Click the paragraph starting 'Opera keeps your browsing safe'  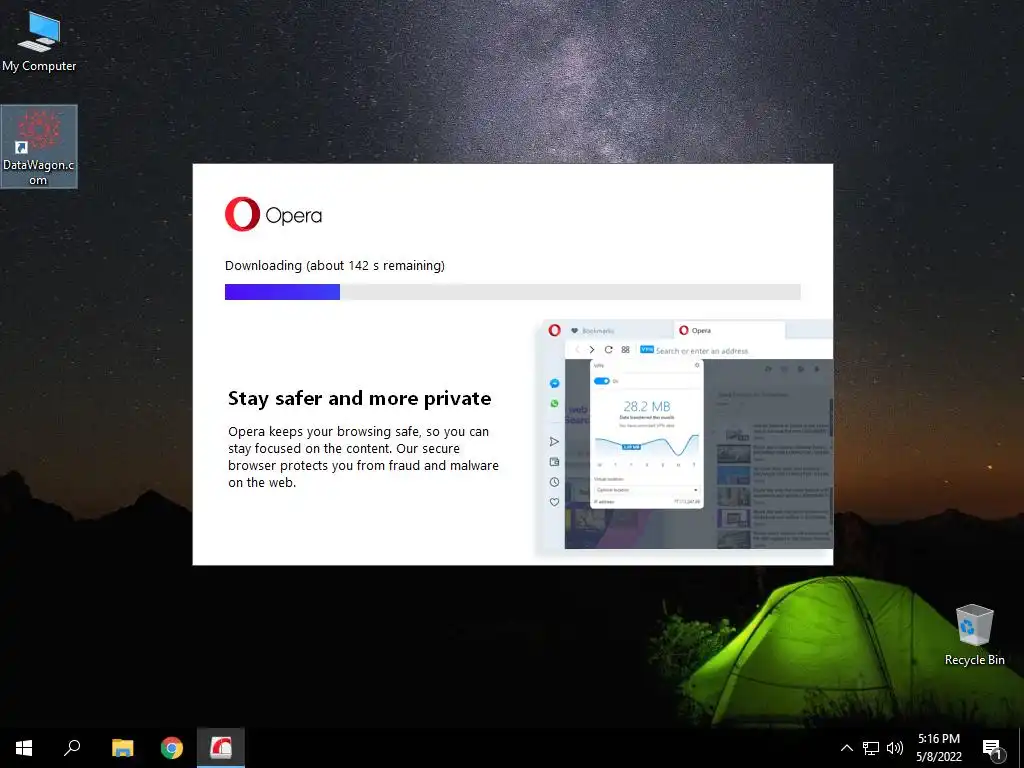click(x=363, y=457)
